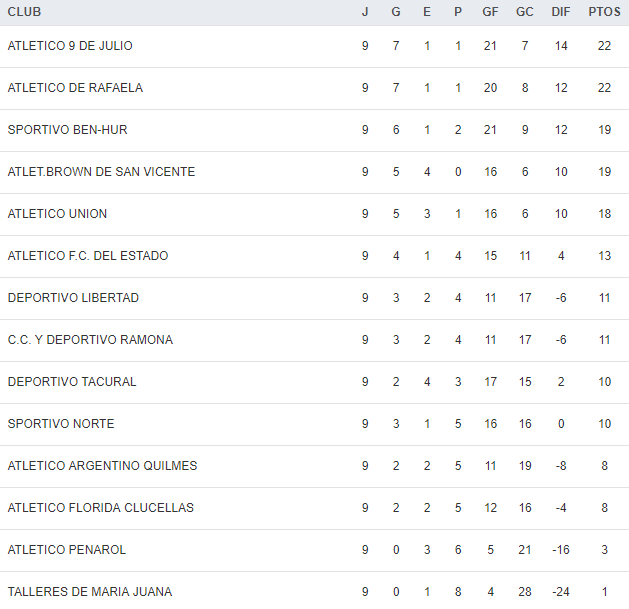Select C.C. Y DEPORTIVO RAMONA row
Screen dimensions: 629x609
90,340
